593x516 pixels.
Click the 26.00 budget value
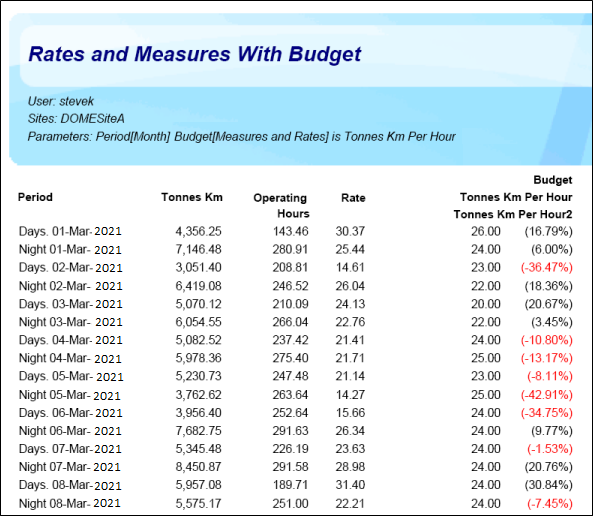point(486,231)
